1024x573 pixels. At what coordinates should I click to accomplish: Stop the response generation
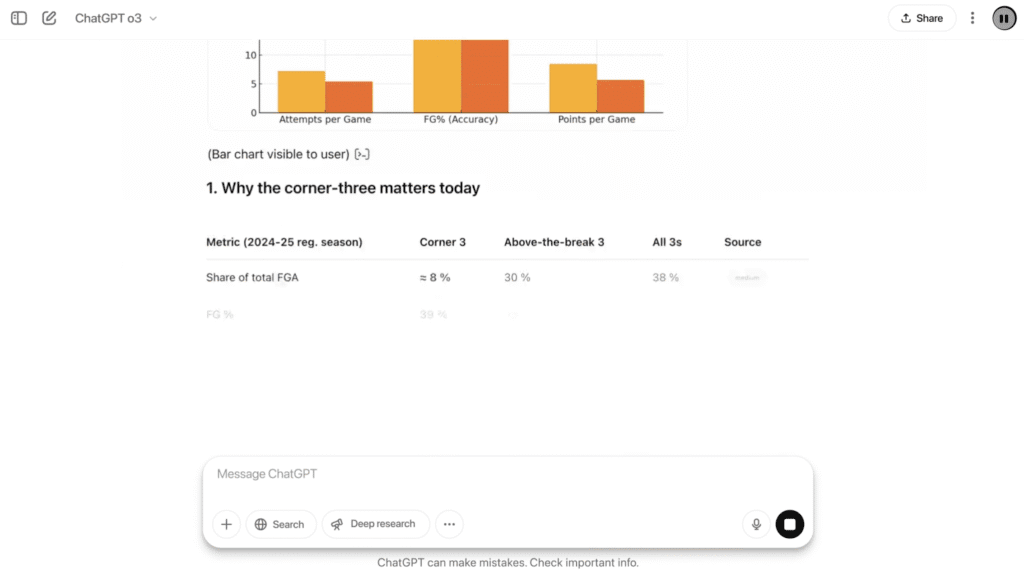click(789, 524)
